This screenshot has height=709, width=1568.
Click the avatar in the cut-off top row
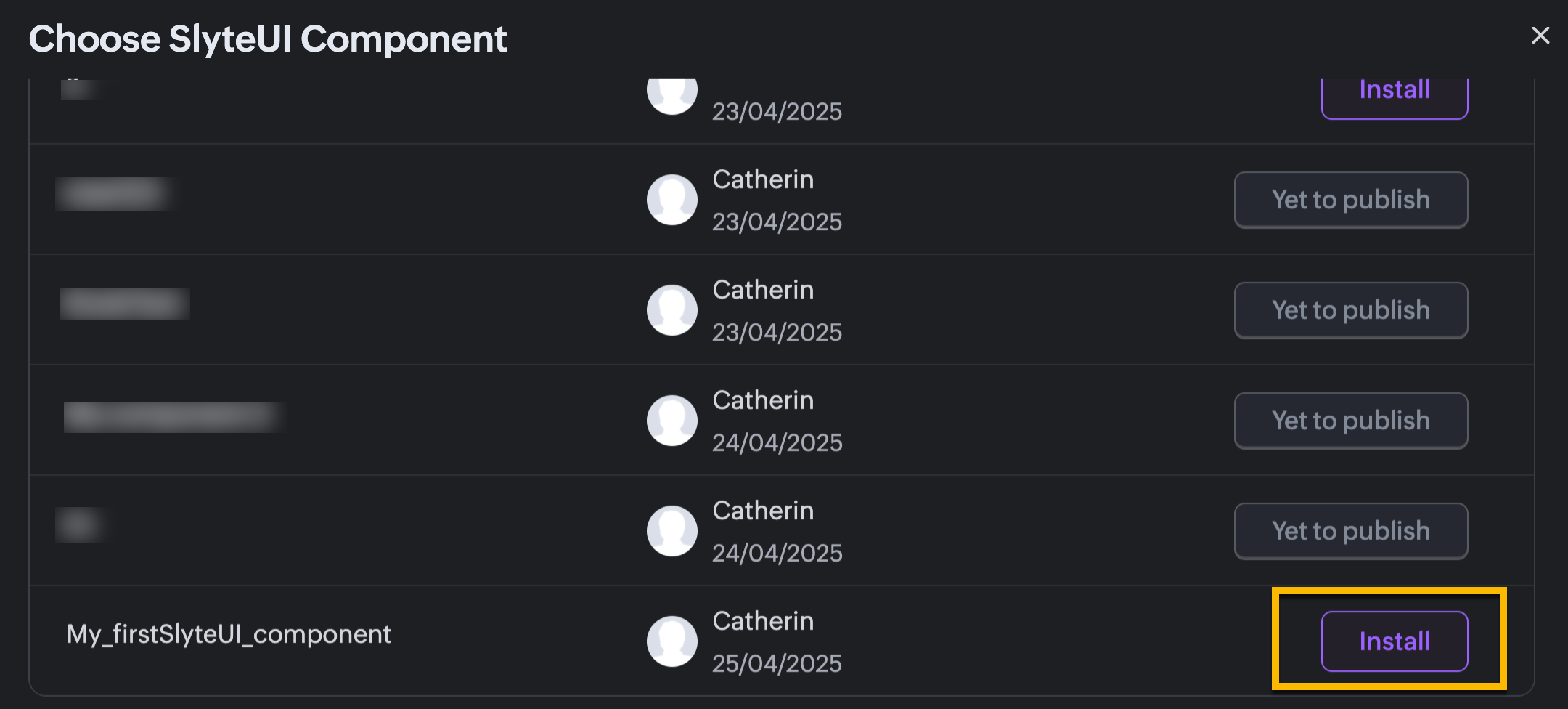click(672, 94)
